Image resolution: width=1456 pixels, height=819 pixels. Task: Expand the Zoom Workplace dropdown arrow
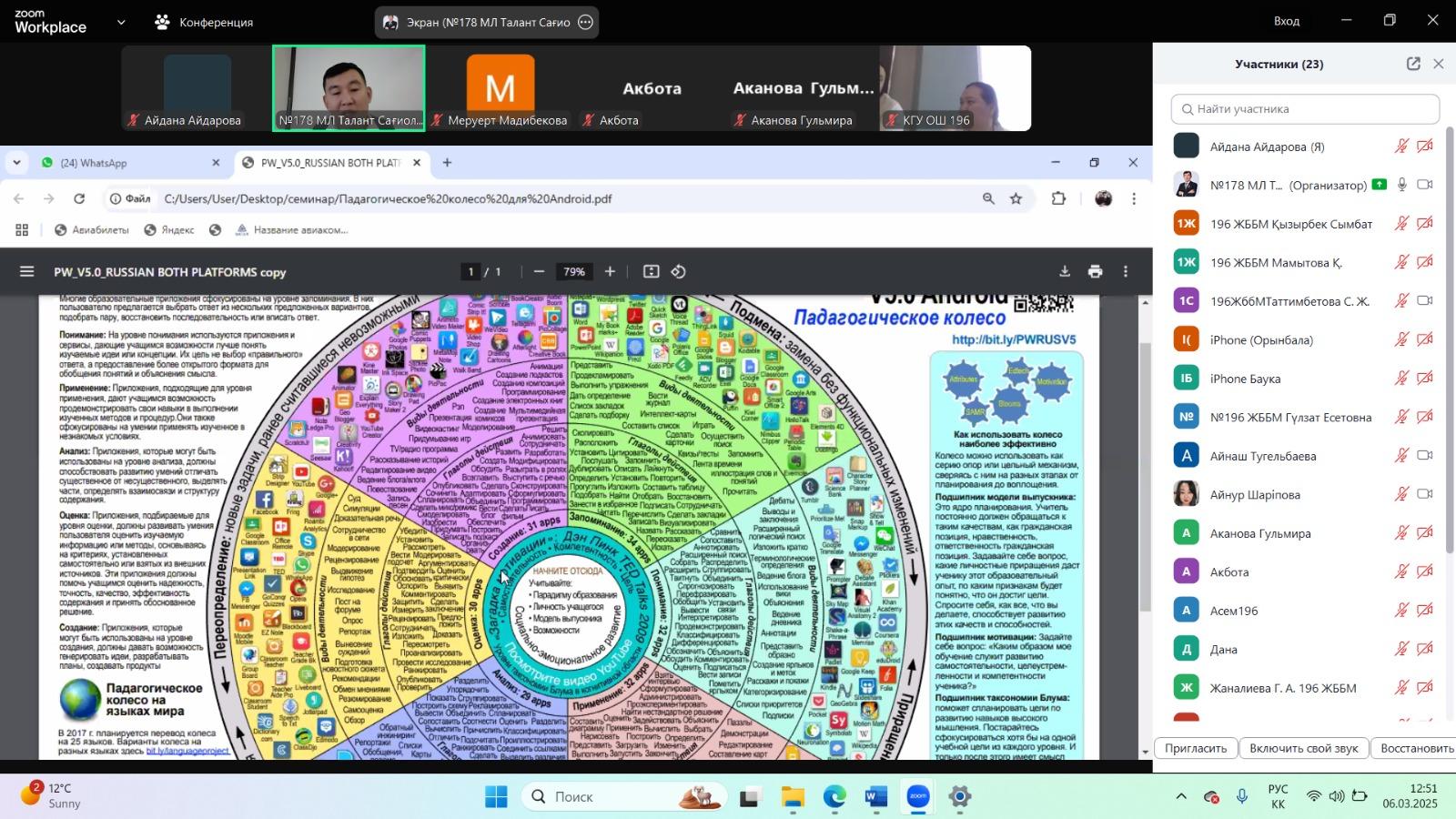pos(121,22)
